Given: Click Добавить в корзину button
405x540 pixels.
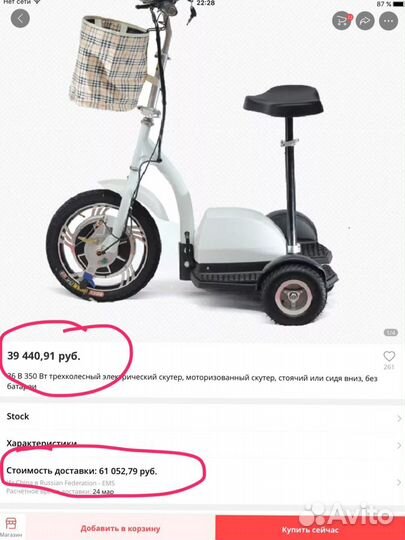Looking at the screenshot, I should tap(120, 528).
